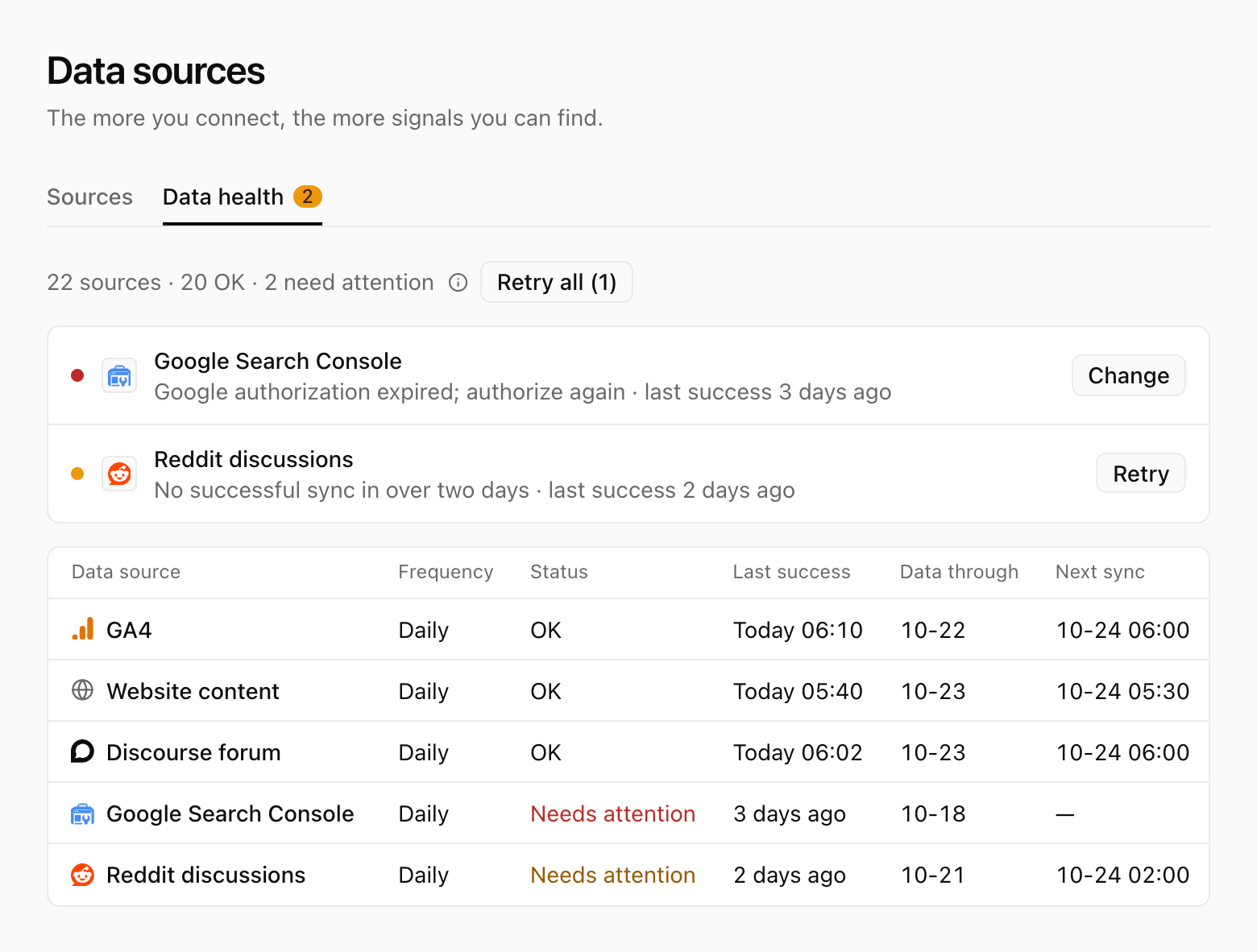The height and width of the screenshot is (952, 1257).
Task: Click the Data through column header
Action: 959,572
